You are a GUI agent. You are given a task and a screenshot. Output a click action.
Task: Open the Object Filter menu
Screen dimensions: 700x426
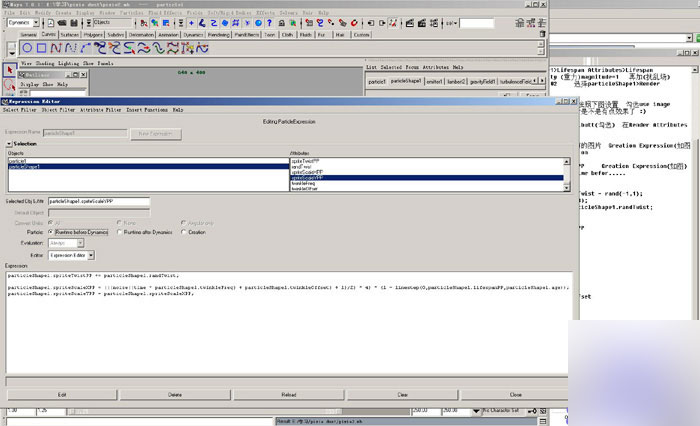pyautogui.click(x=58, y=110)
